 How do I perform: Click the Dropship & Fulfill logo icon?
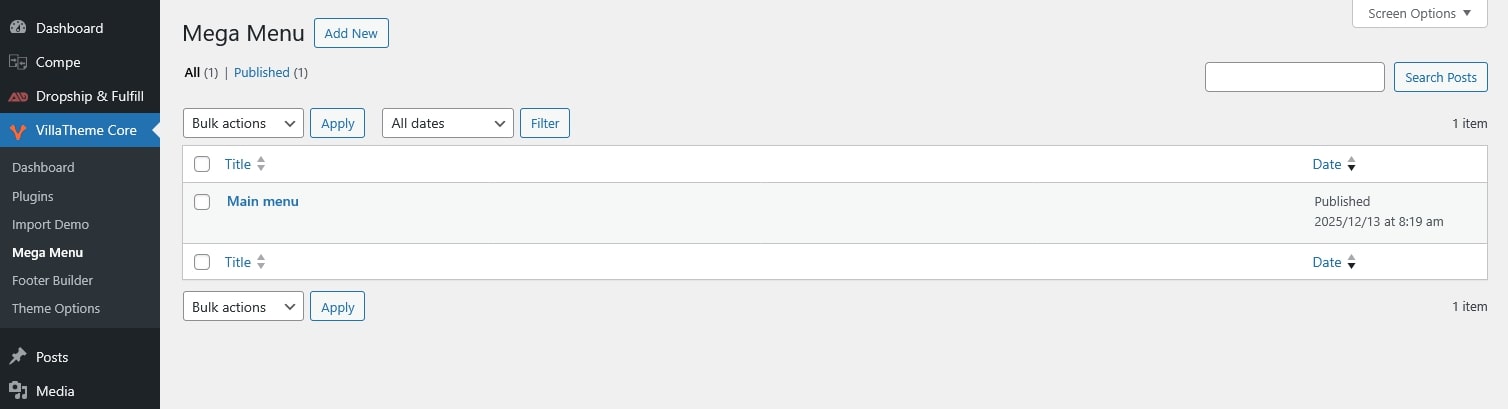tap(18, 97)
